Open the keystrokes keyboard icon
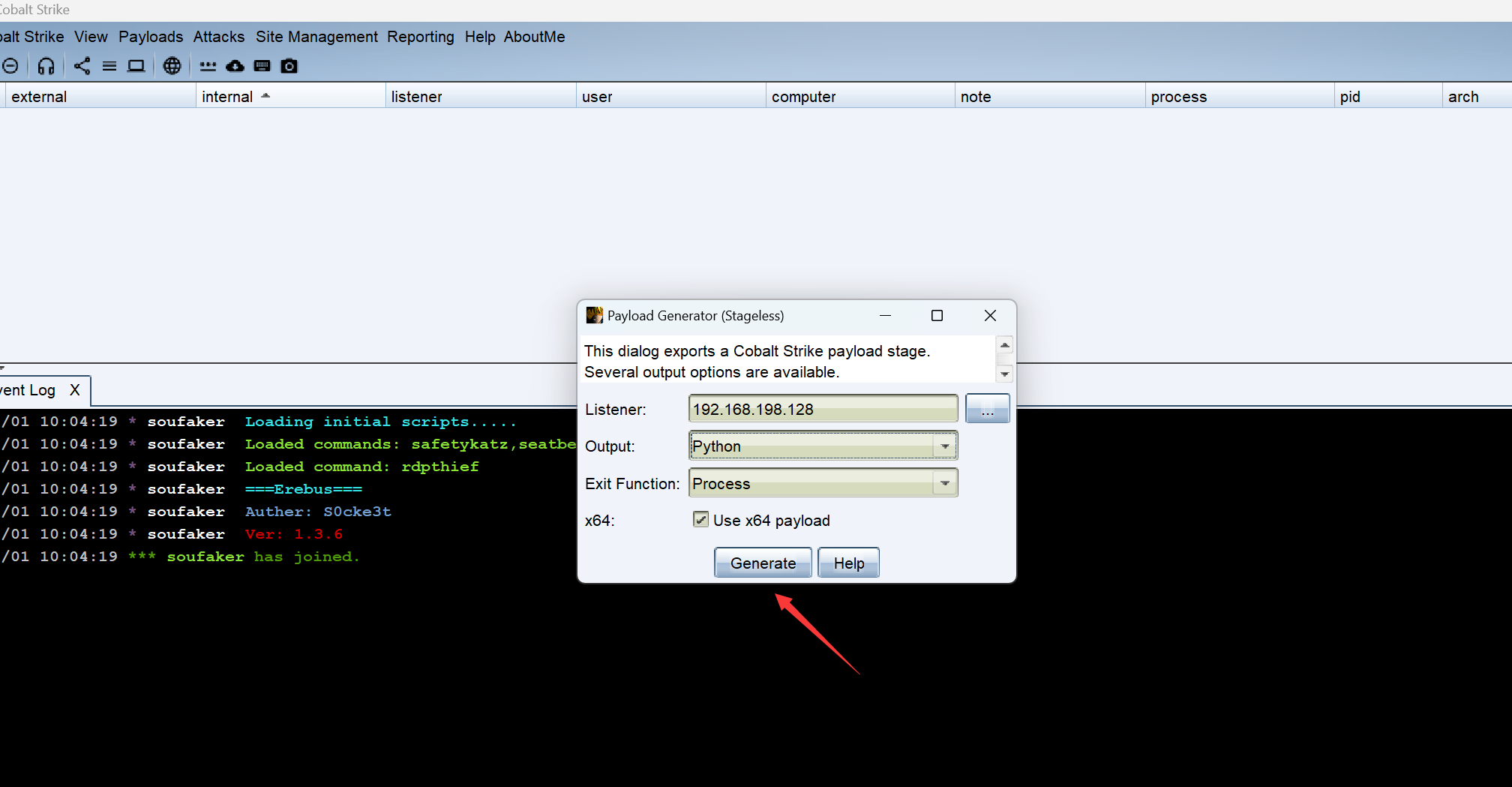The height and width of the screenshot is (787, 1512). click(262, 66)
